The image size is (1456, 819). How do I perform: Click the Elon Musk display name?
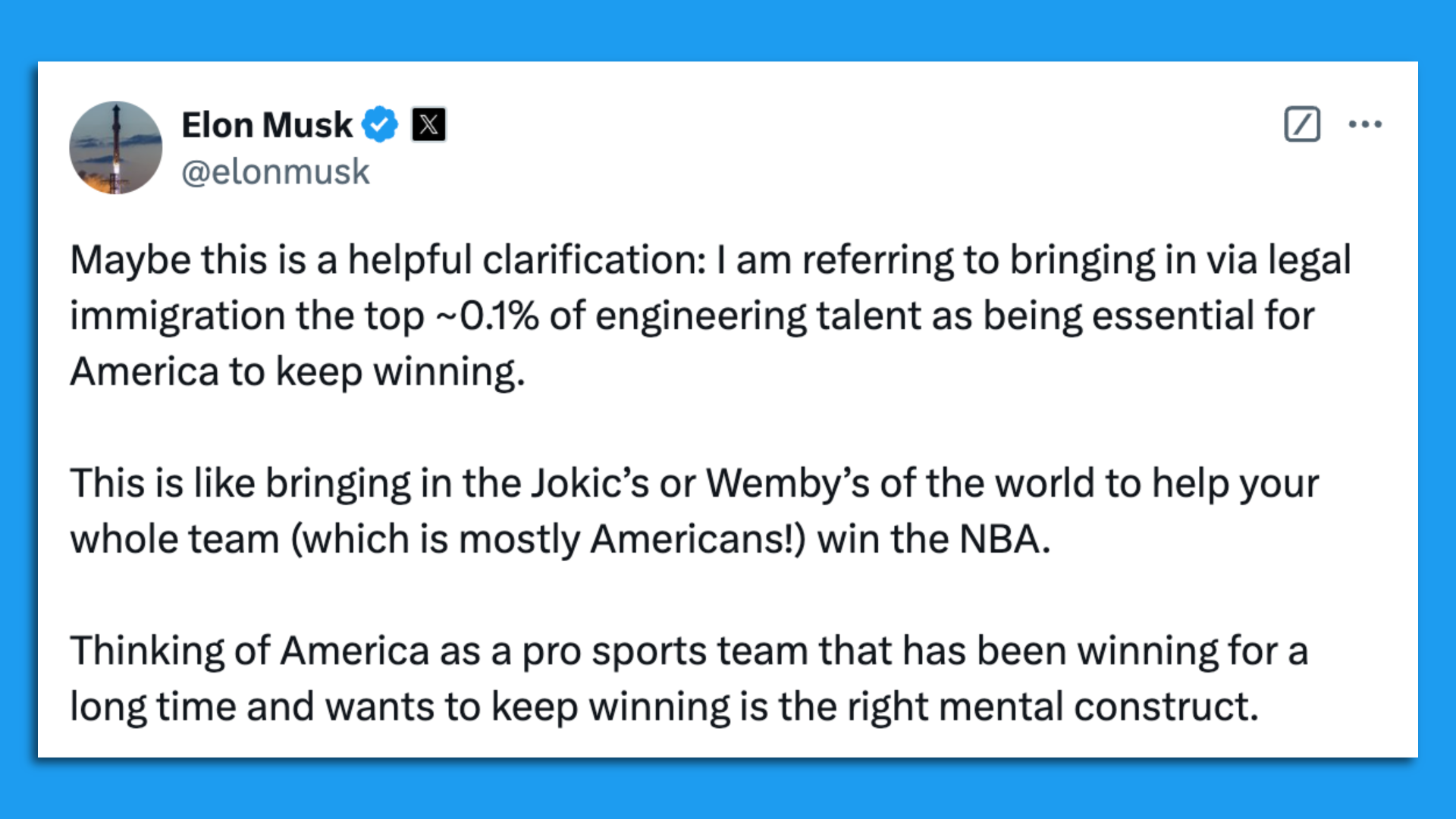pyautogui.click(x=265, y=124)
